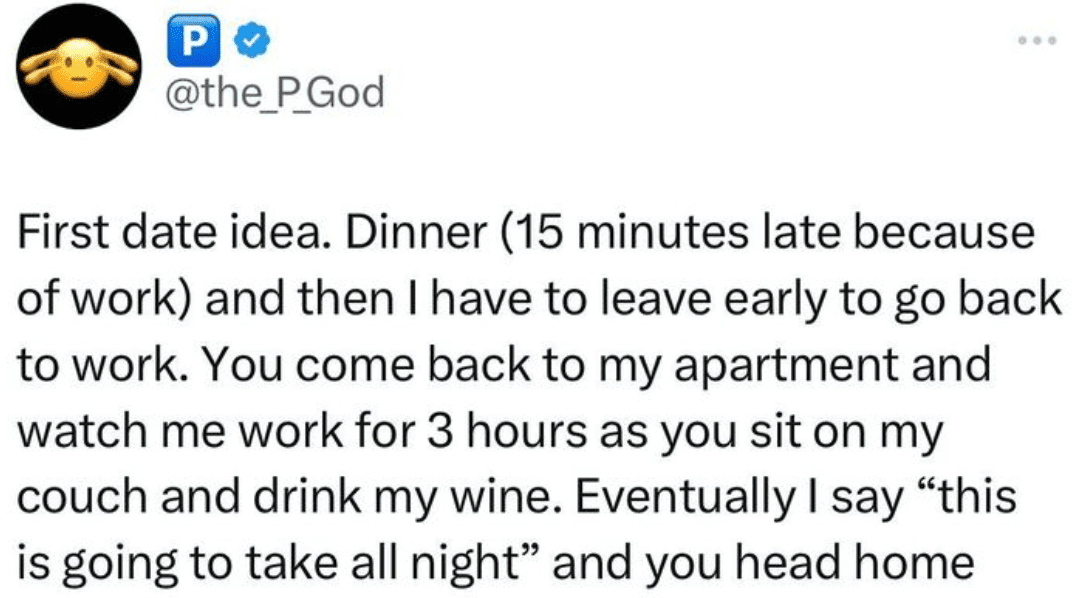The width and height of the screenshot is (1078, 598).
Task: Click the word "Dinner" in the tweet
Action: [x=417, y=232]
